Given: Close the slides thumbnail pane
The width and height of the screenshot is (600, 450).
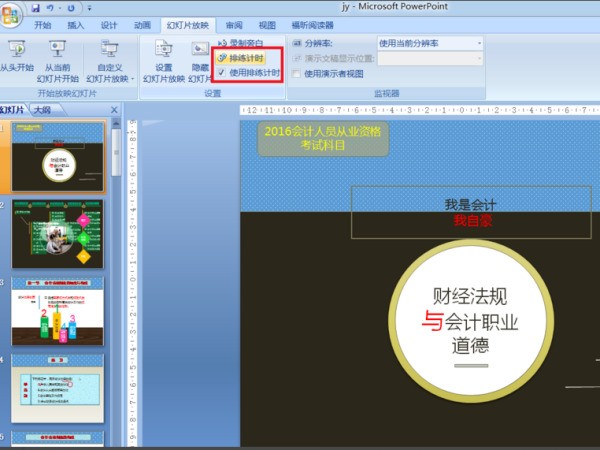Looking at the screenshot, I should click(114, 109).
